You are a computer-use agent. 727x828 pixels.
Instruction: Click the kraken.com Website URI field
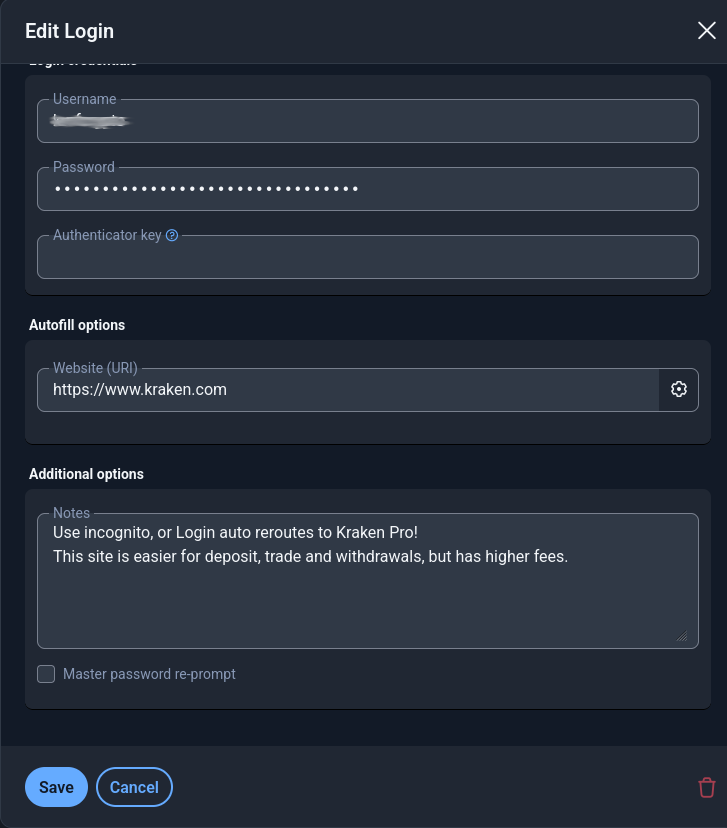pyautogui.click(x=348, y=390)
